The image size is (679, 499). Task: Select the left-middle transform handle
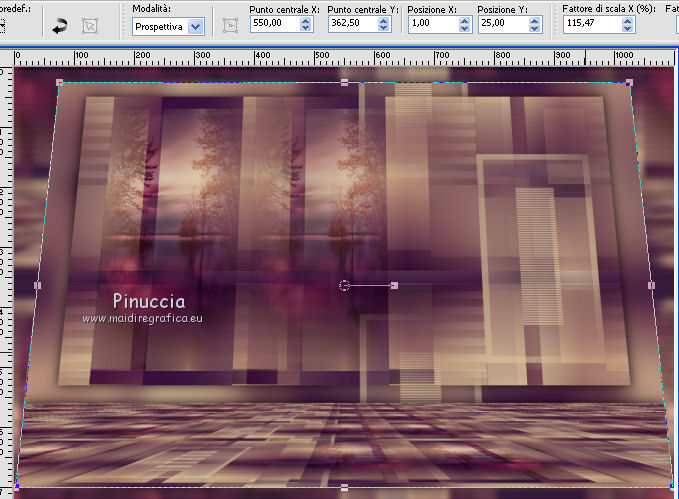(x=38, y=285)
